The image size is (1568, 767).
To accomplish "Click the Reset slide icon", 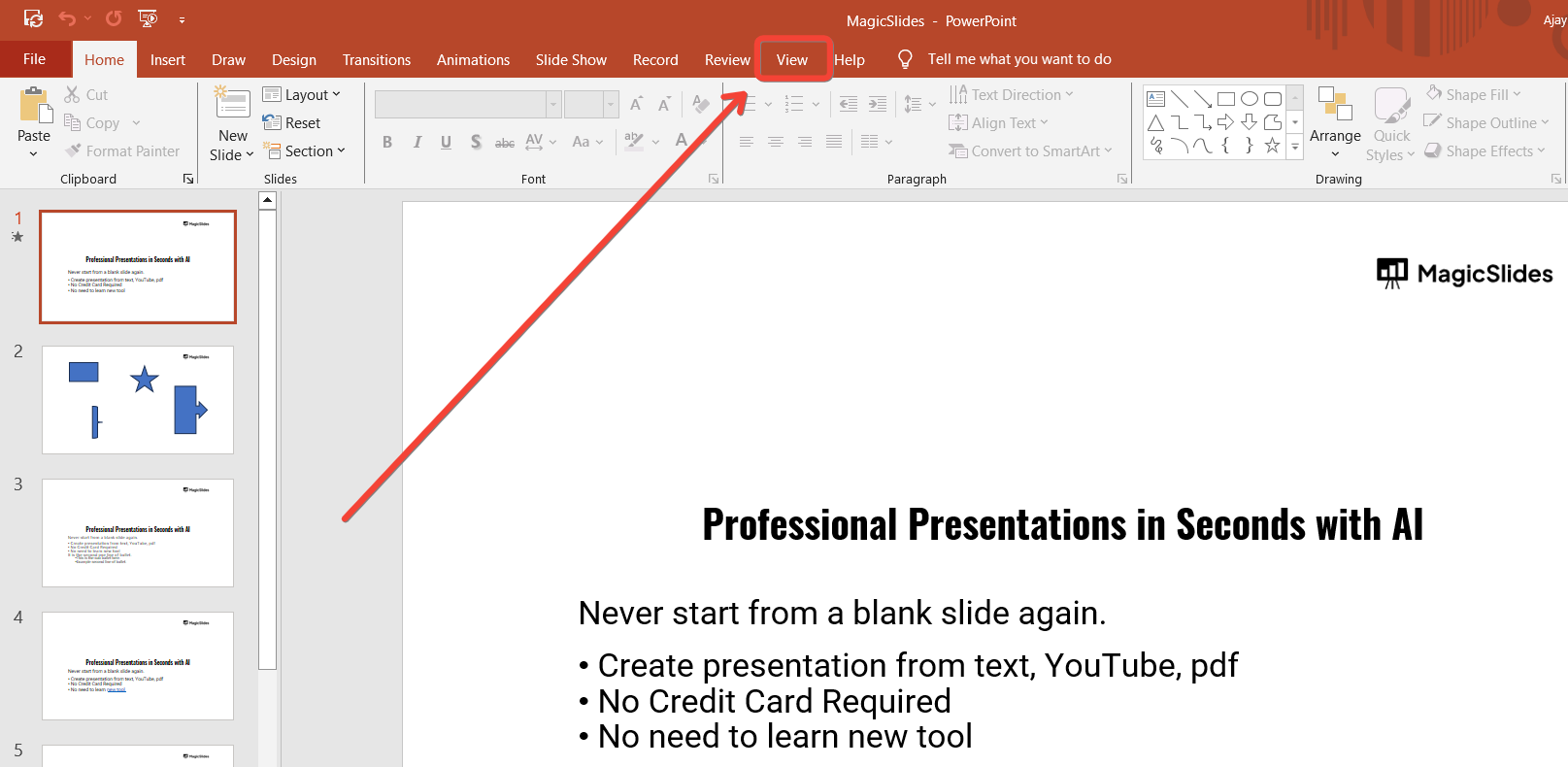I will [x=272, y=123].
